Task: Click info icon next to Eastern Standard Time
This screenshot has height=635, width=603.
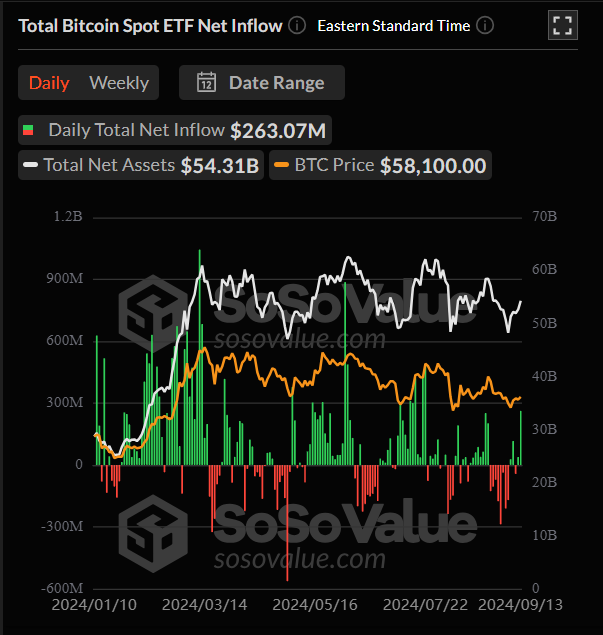Action: click(485, 26)
